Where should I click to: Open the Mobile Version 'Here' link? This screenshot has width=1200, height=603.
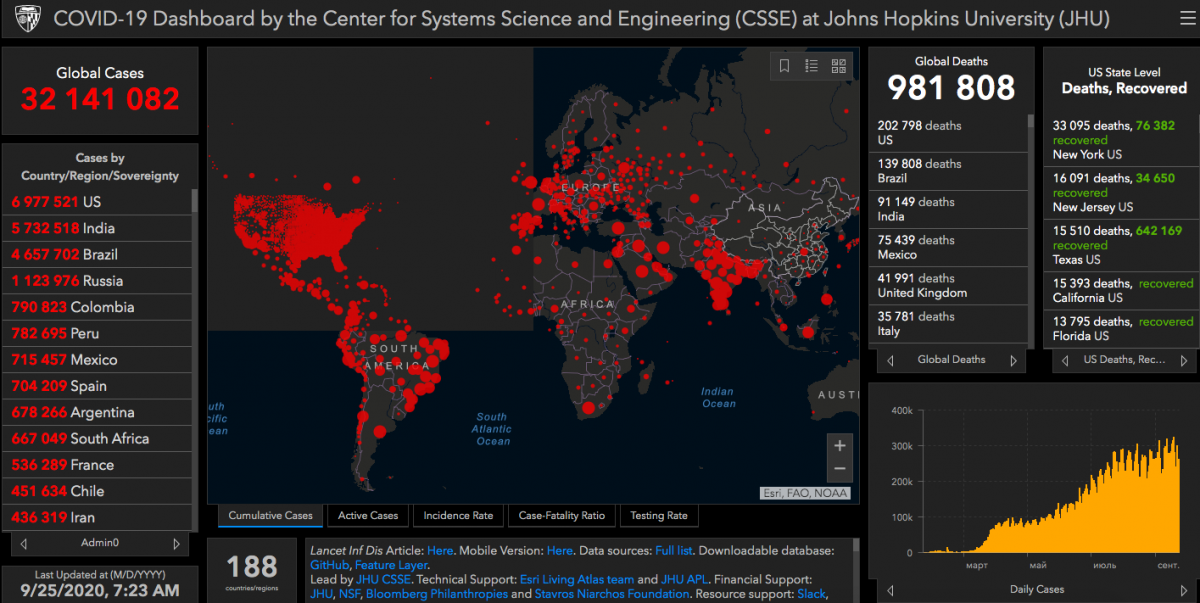pos(560,551)
